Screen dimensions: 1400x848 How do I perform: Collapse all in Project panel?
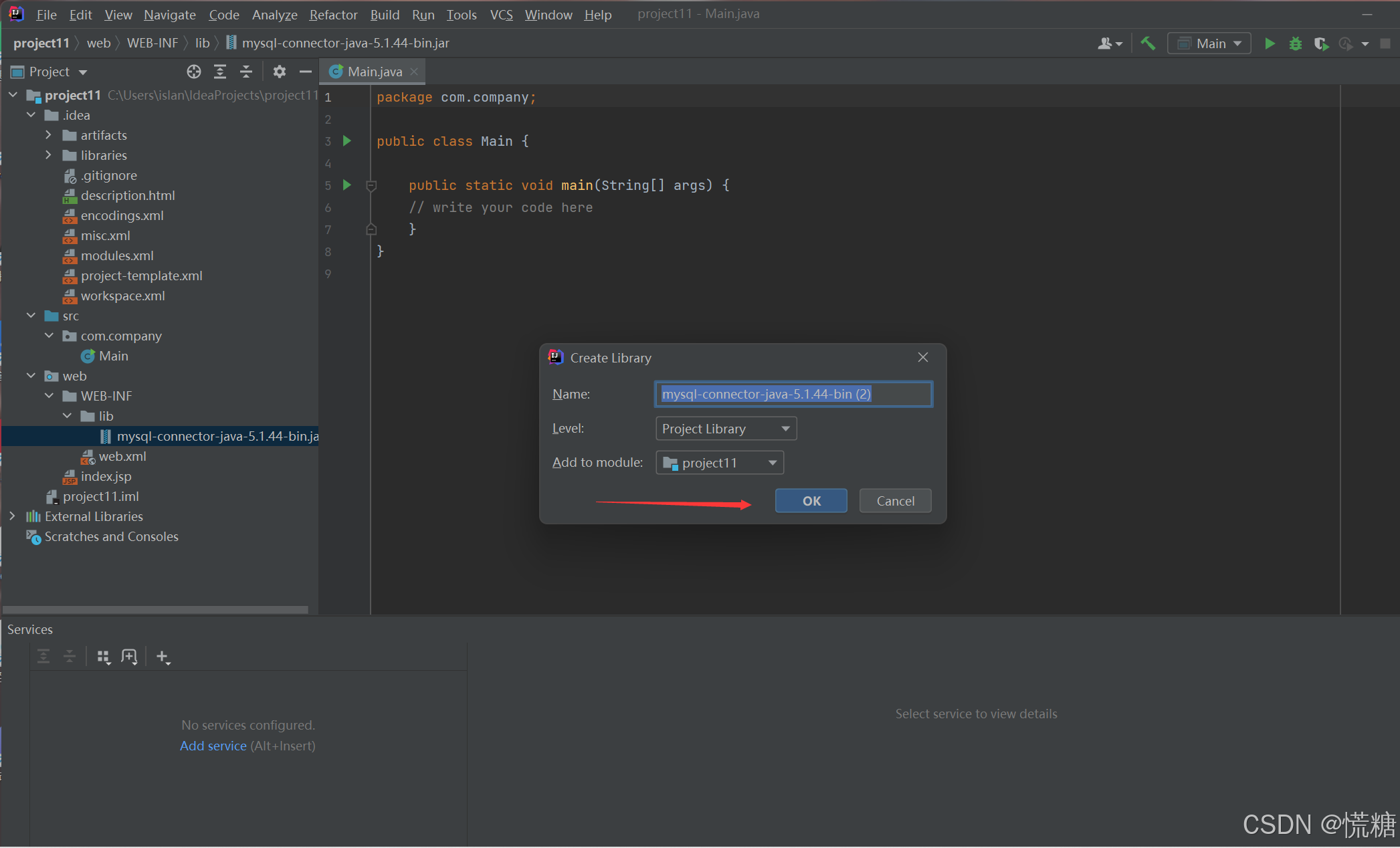point(246,72)
